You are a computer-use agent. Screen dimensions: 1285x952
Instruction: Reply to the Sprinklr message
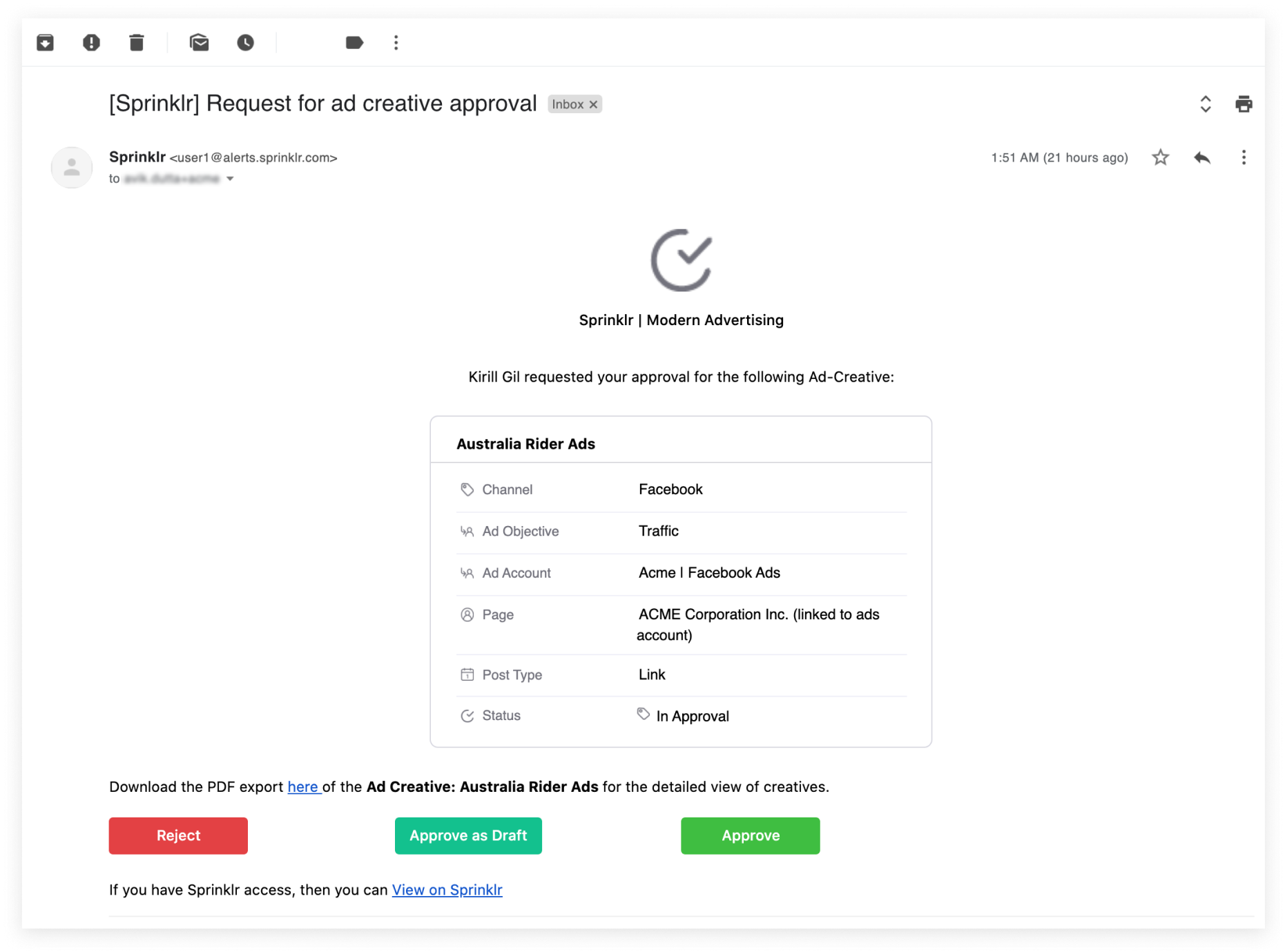(1202, 157)
